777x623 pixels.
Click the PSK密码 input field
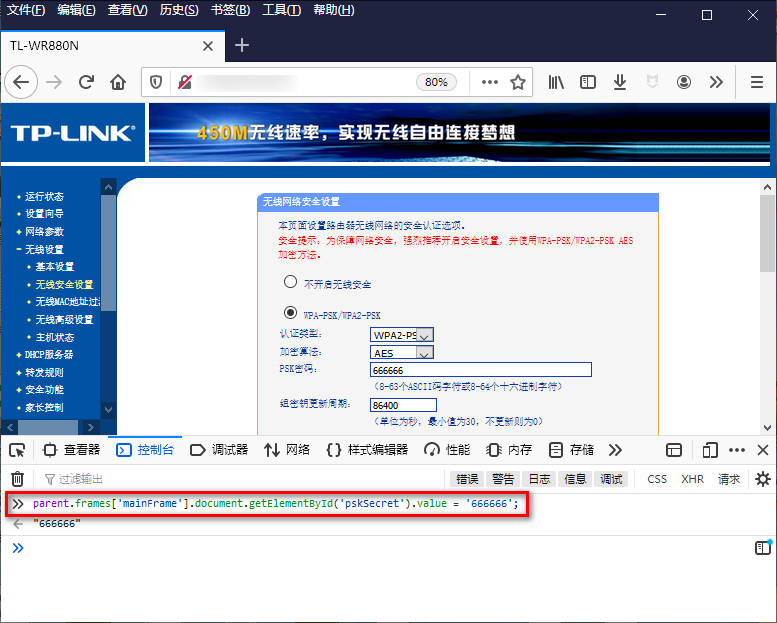coord(481,370)
